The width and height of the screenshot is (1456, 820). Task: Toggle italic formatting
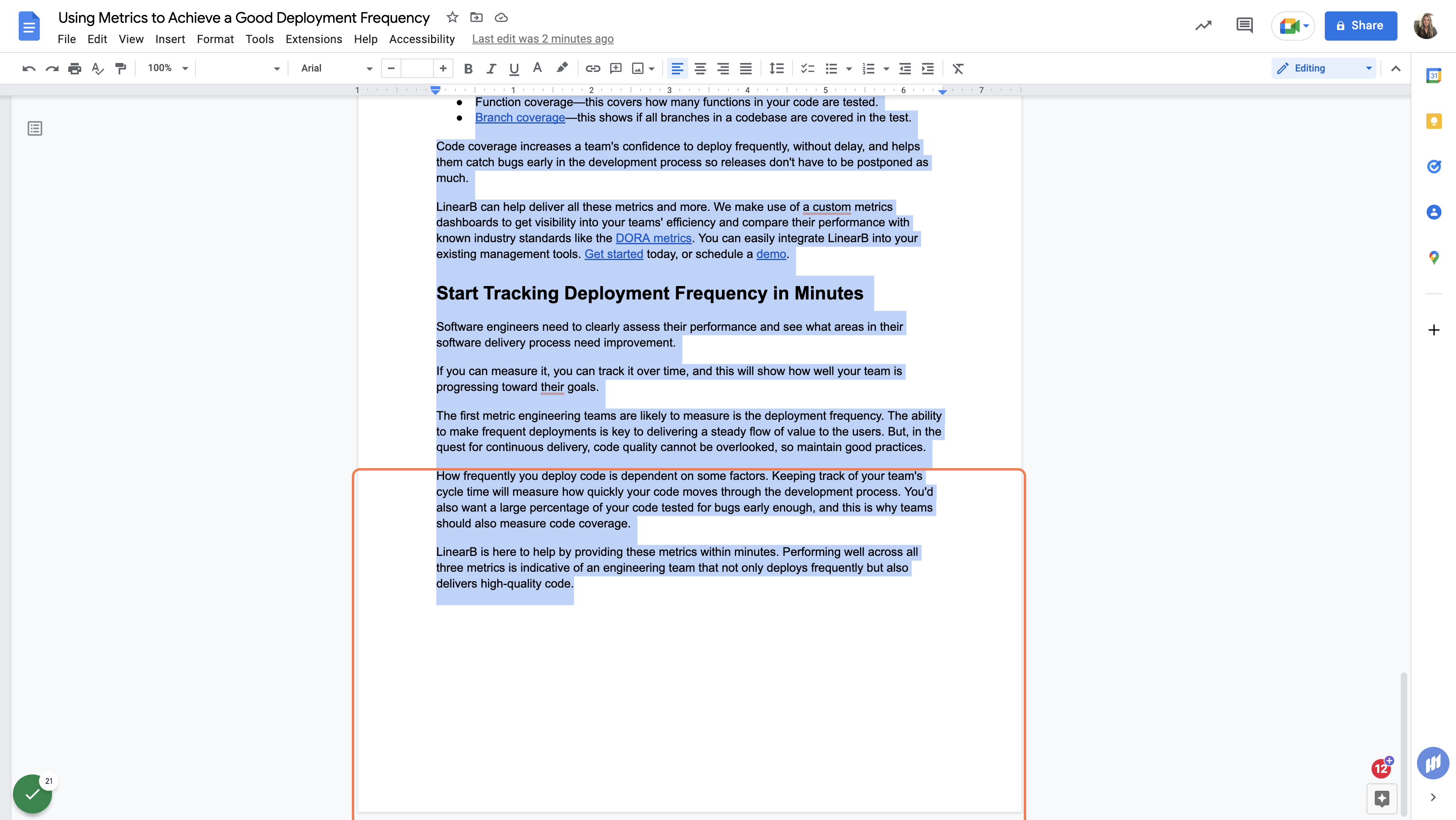[x=491, y=68]
